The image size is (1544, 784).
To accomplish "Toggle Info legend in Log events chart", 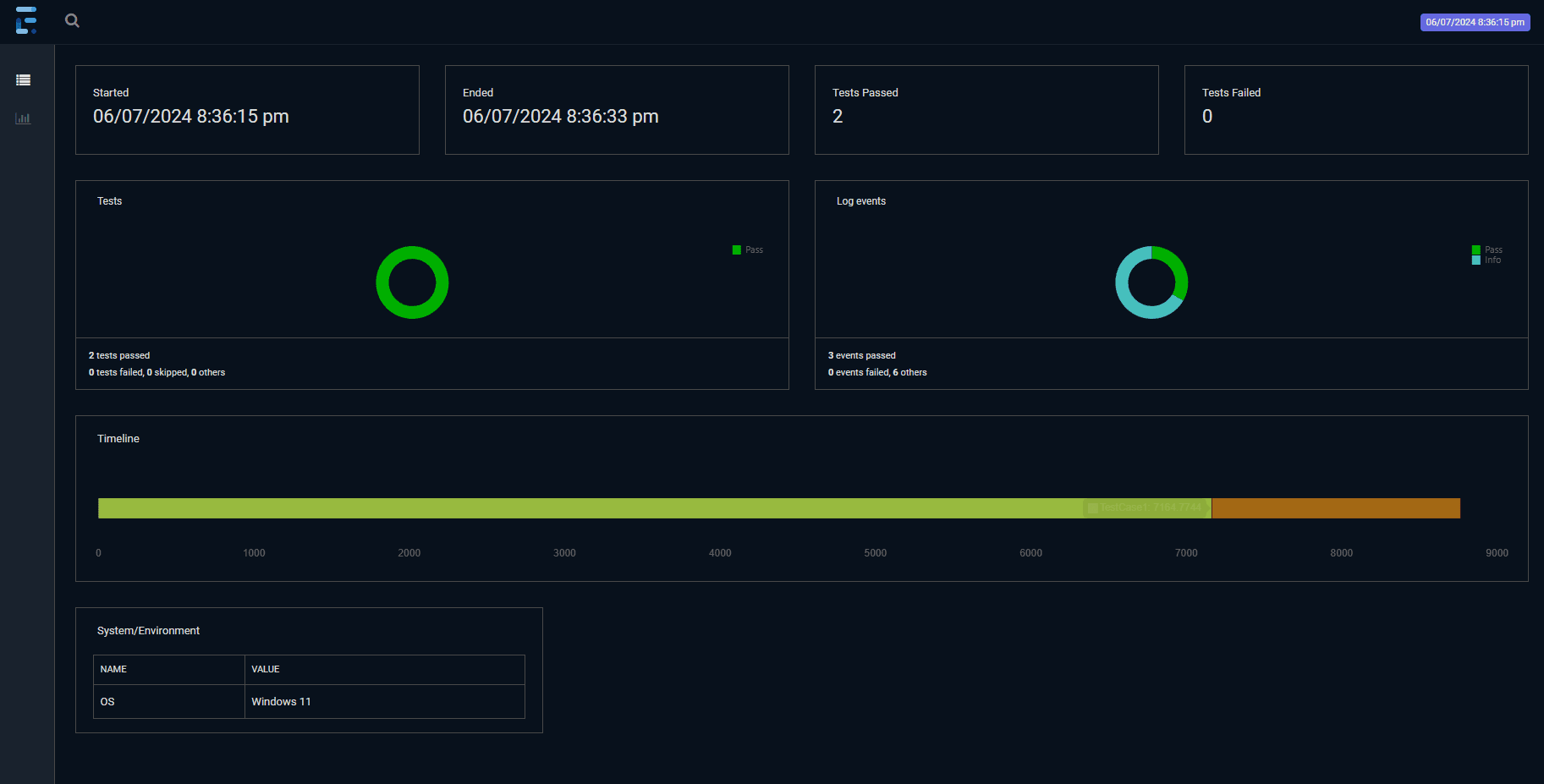I will [x=1487, y=260].
